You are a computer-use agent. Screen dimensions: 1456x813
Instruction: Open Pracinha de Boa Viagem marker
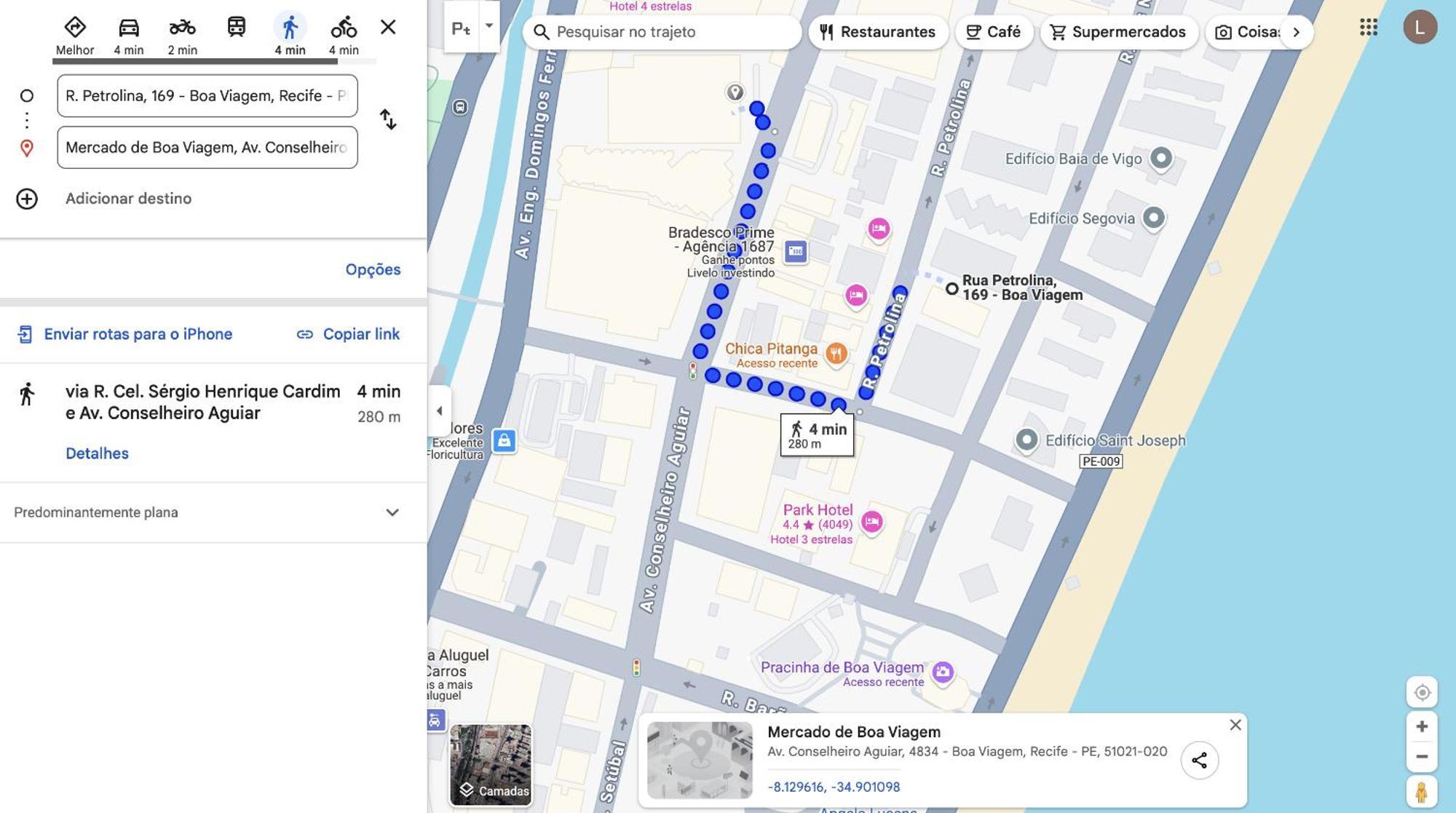tap(943, 672)
